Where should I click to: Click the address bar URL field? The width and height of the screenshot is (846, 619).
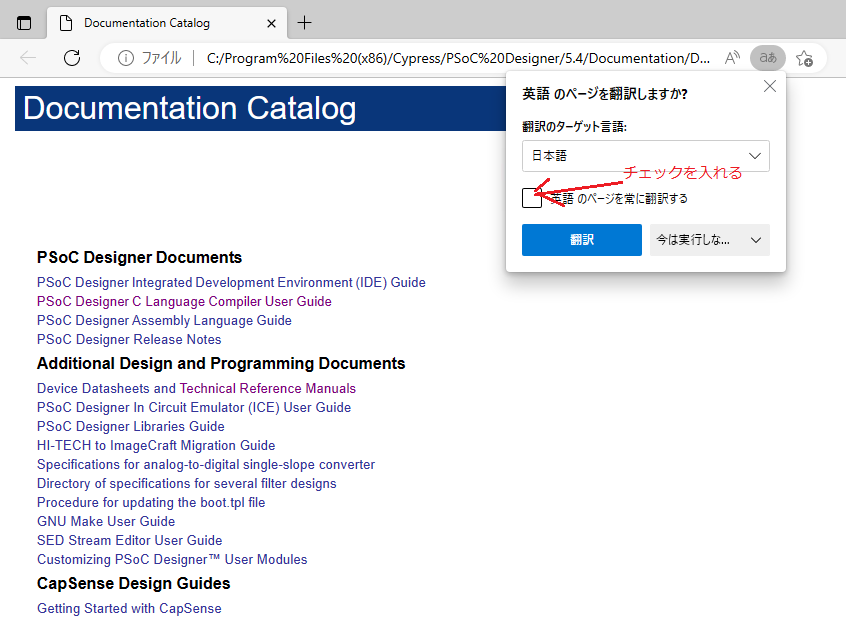[x=458, y=58]
